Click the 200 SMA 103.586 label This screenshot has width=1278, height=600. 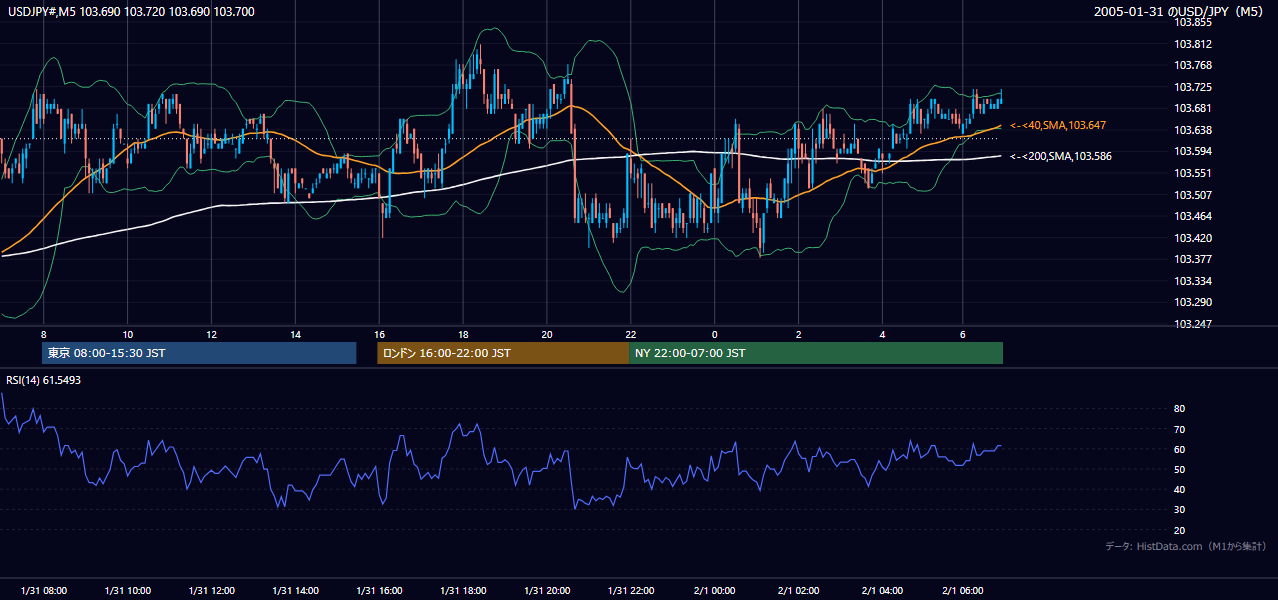tap(1061, 157)
